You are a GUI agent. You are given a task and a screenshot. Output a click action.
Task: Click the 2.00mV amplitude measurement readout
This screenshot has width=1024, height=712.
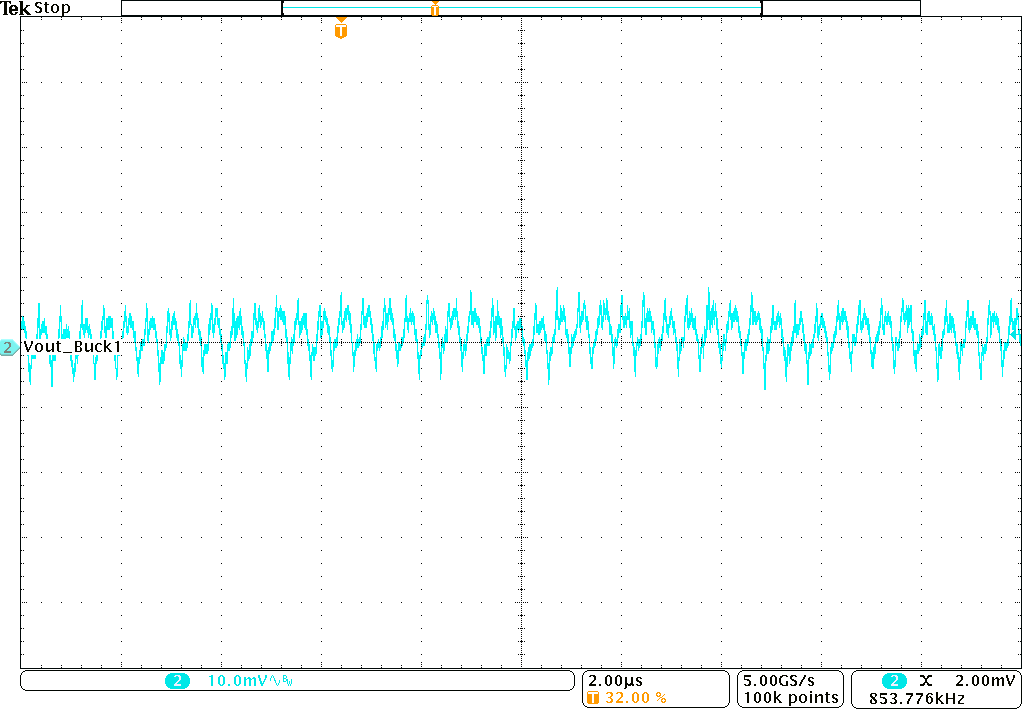click(x=983, y=680)
